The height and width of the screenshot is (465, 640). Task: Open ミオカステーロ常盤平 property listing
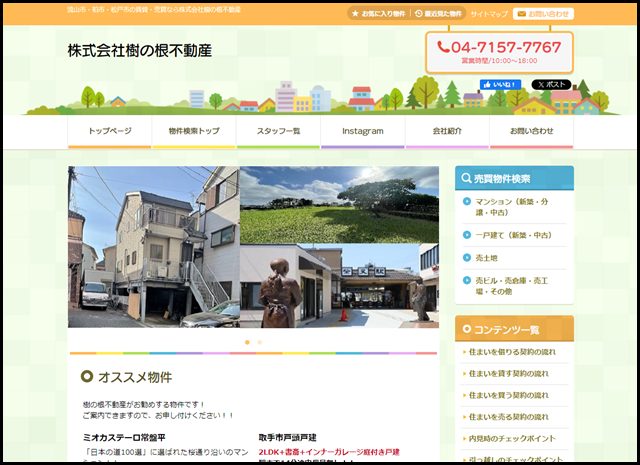tap(124, 438)
